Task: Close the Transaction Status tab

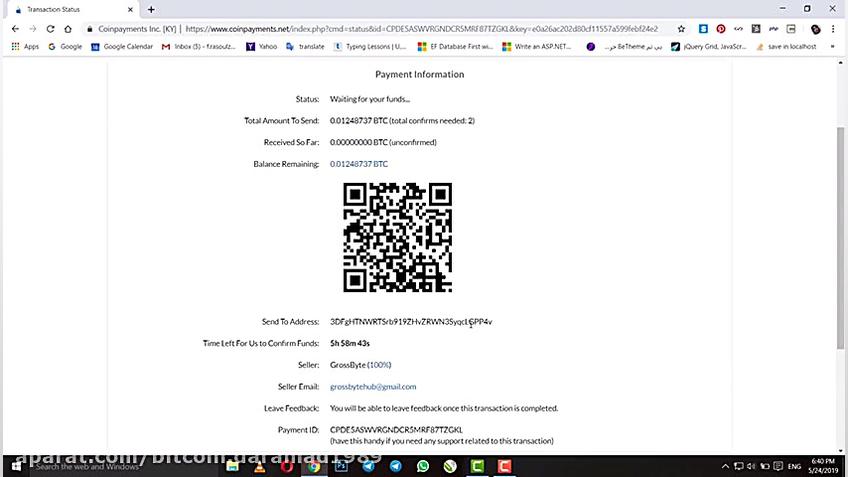Action: pyautogui.click(x=130, y=9)
